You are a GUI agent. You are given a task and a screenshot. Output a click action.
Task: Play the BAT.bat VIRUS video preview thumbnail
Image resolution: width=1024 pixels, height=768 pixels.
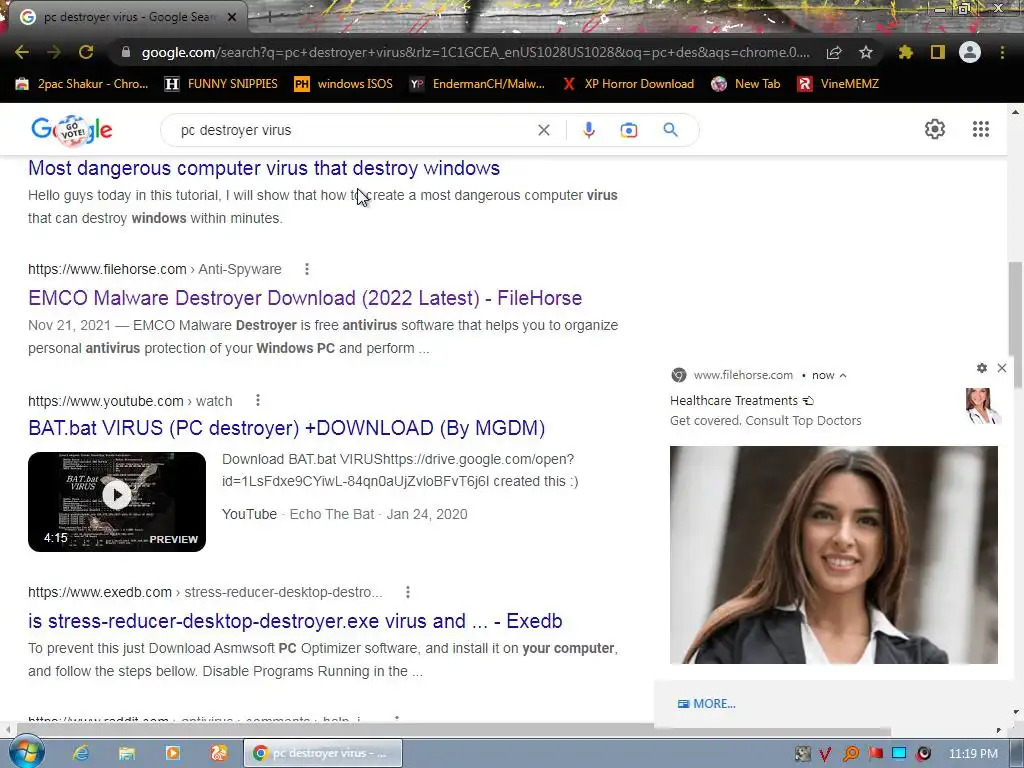coord(117,502)
